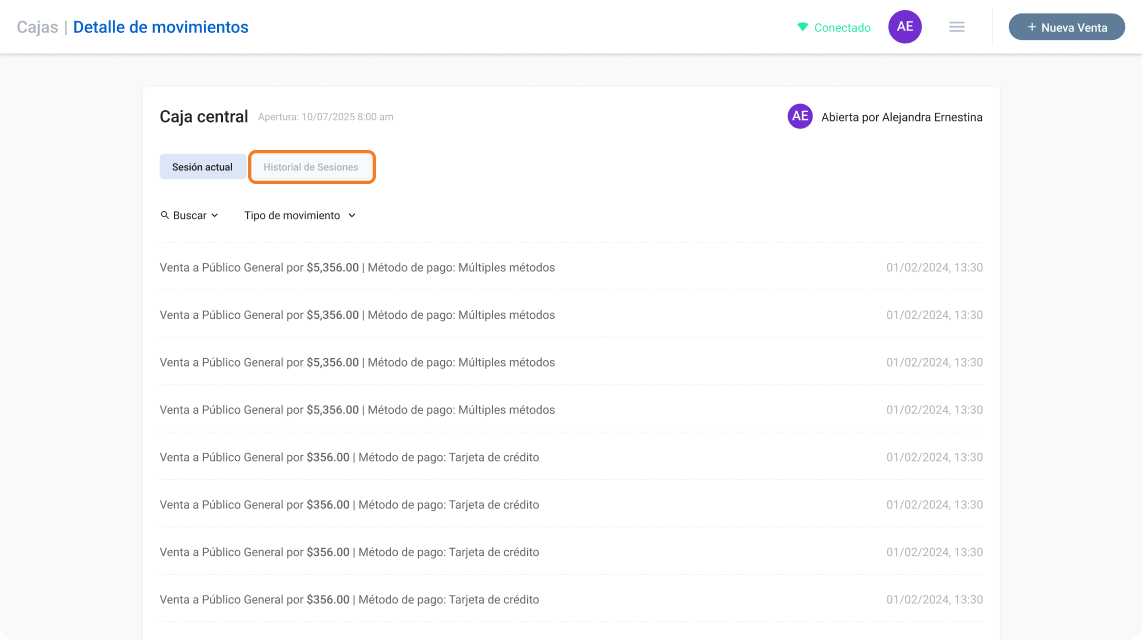Click the green Conectado status indicator
Screen dimensions: 1142x640
pos(833,28)
